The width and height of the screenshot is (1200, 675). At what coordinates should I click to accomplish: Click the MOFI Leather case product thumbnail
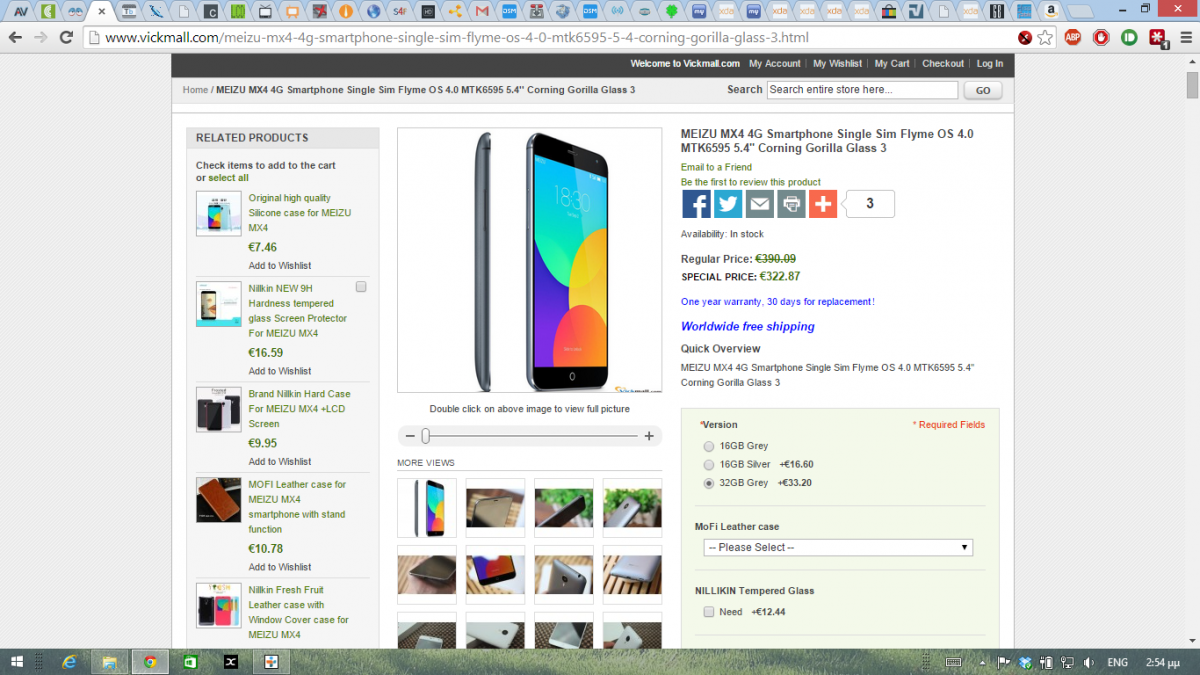tap(218, 499)
